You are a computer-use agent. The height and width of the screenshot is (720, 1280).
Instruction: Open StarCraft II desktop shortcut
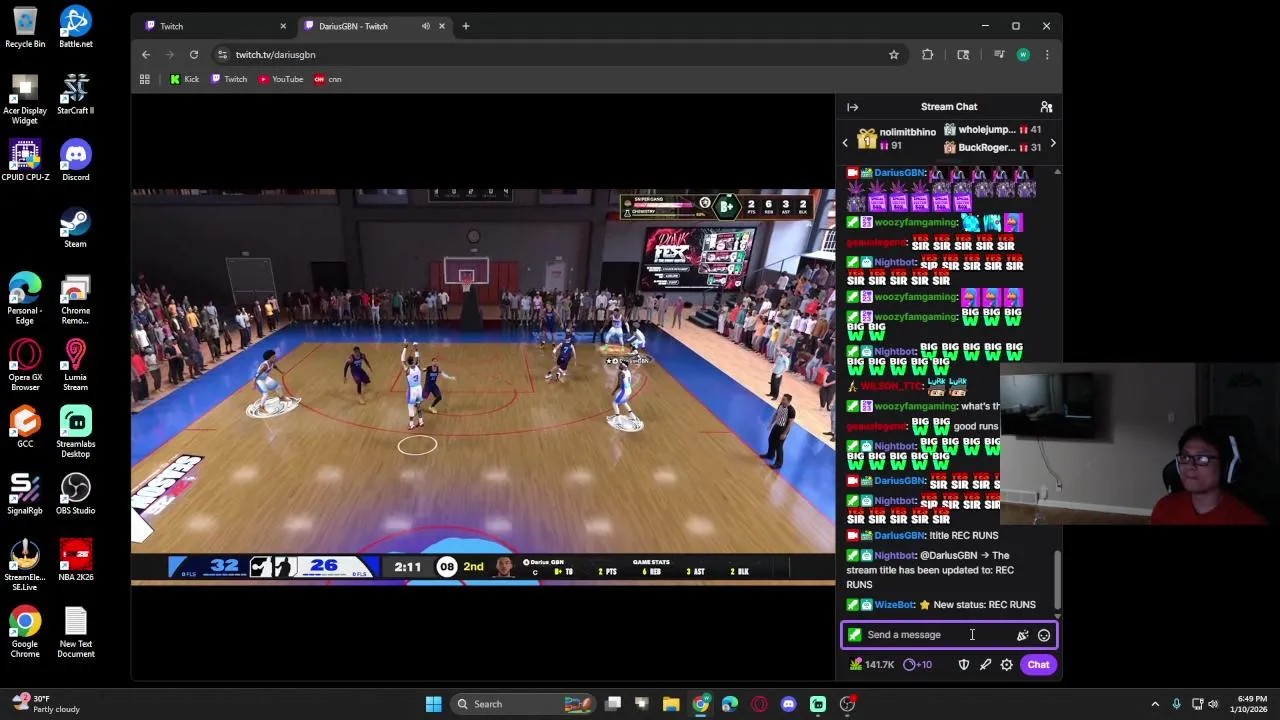tap(75, 95)
